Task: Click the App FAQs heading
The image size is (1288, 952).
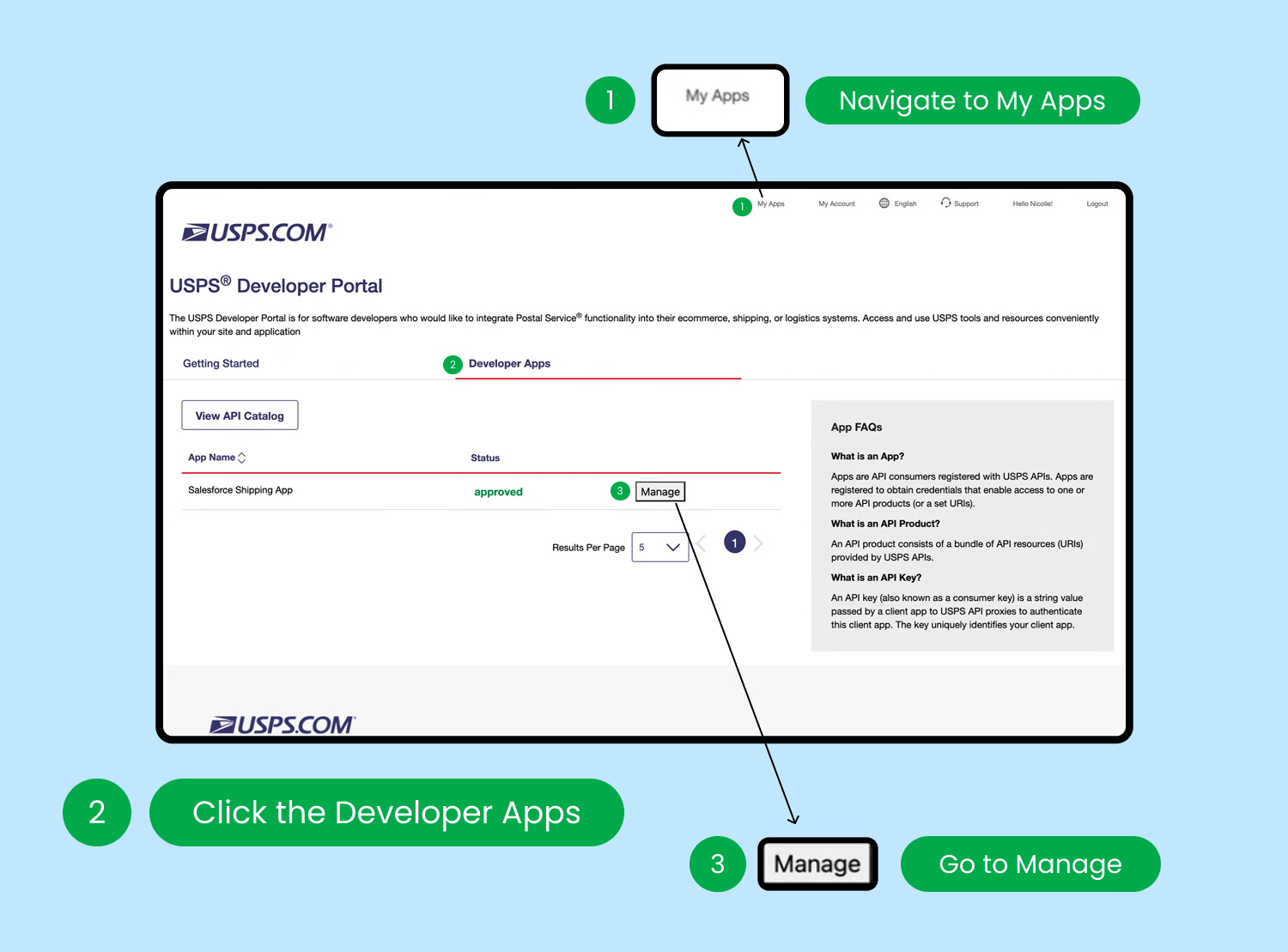Action: [x=856, y=427]
